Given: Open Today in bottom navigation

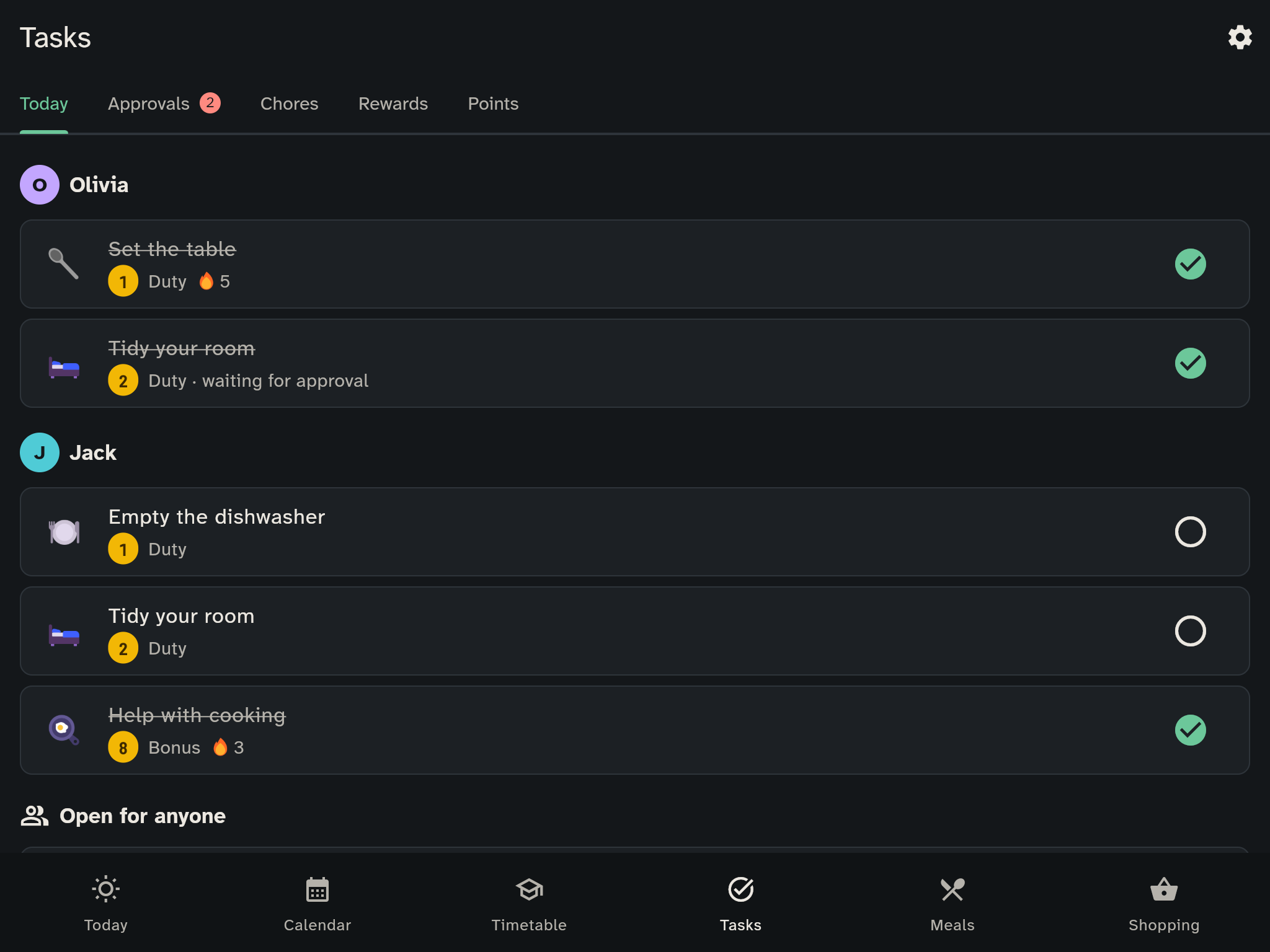Looking at the screenshot, I should coord(106,903).
